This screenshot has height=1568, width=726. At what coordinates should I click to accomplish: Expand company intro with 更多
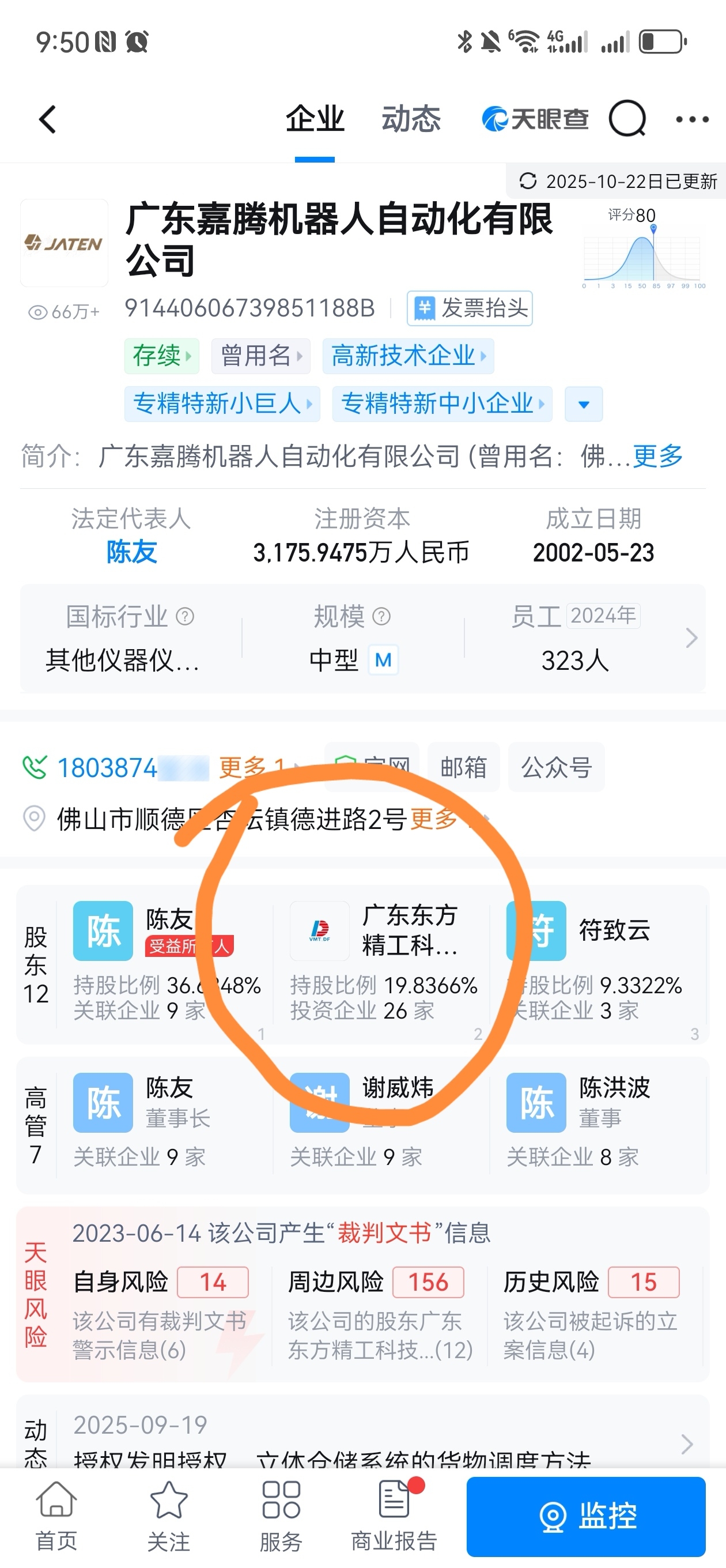[x=657, y=456]
